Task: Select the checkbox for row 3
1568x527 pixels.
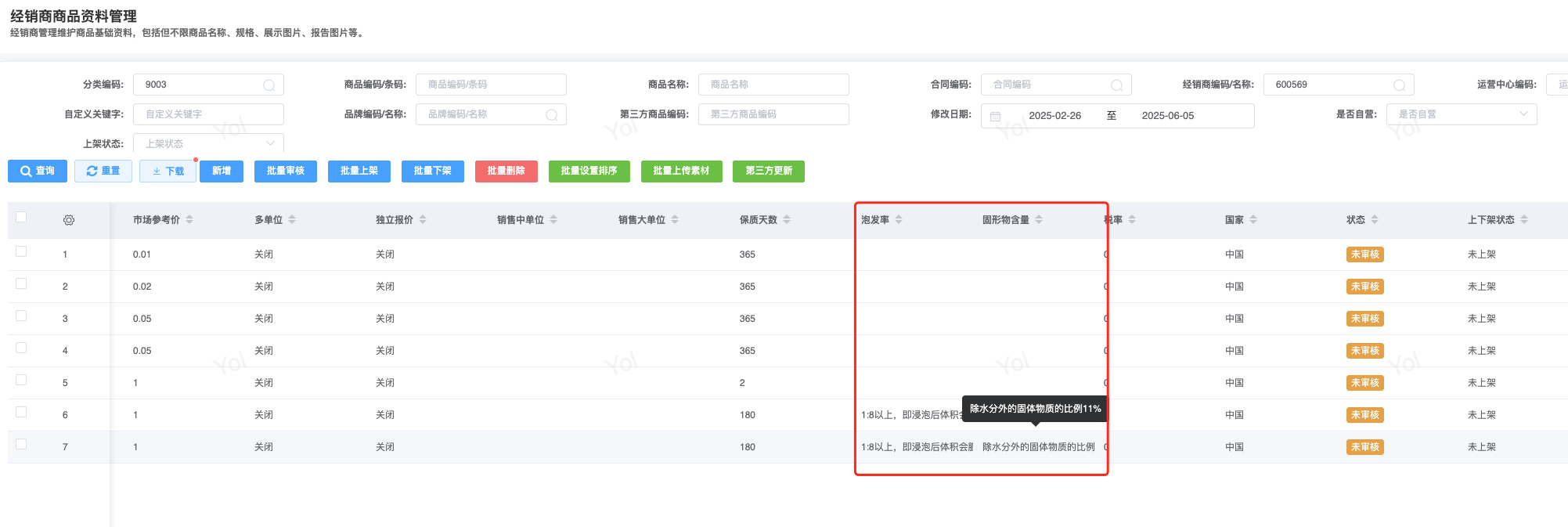Action: [x=21, y=316]
